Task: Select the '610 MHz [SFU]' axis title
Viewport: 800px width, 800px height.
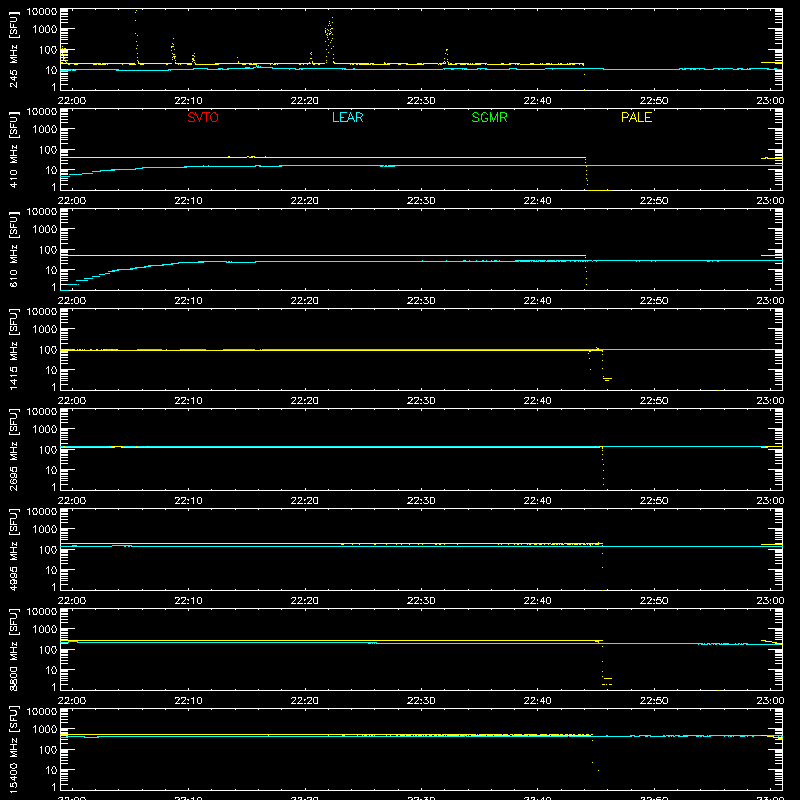Action: coord(14,249)
